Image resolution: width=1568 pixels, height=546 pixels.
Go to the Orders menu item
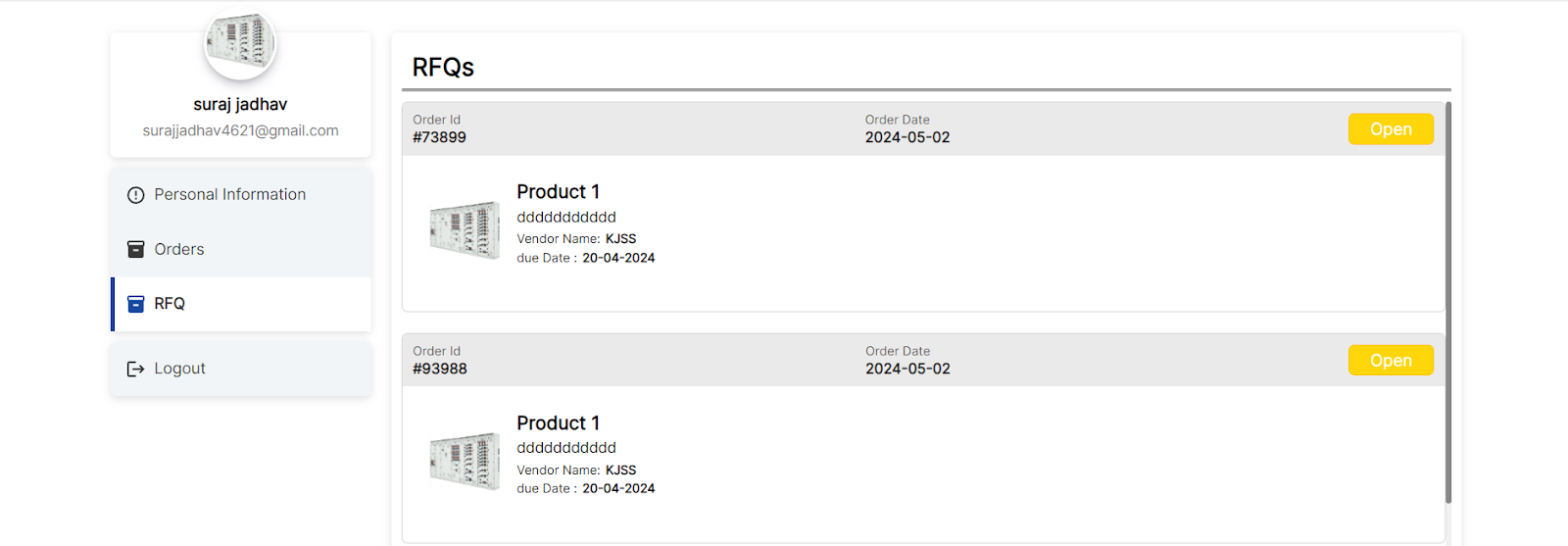pos(241,250)
